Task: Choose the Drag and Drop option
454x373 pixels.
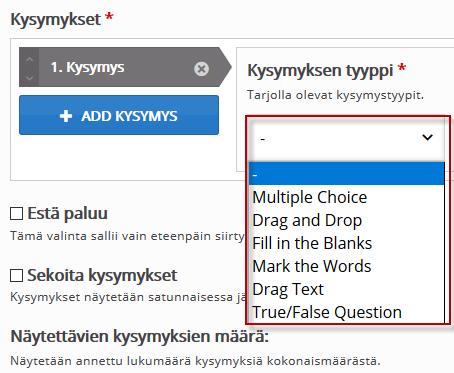Action: pos(347,220)
